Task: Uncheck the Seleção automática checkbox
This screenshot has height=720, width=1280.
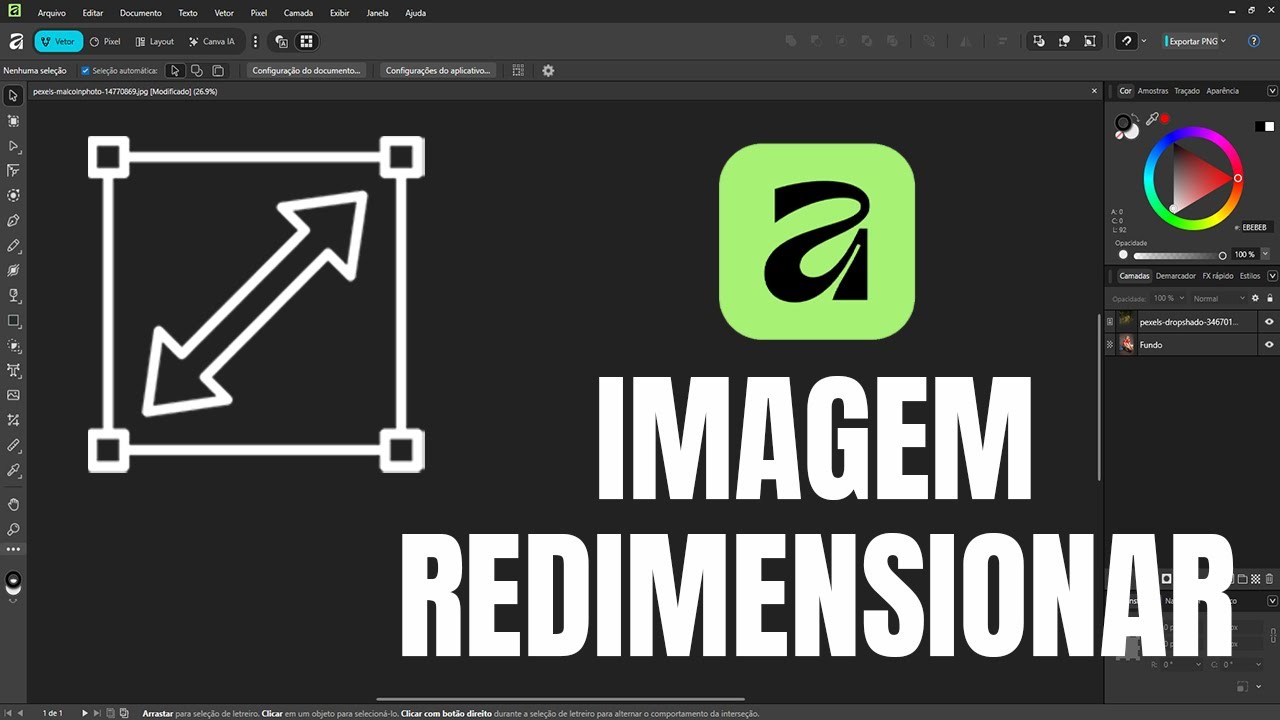Action: (85, 71)
